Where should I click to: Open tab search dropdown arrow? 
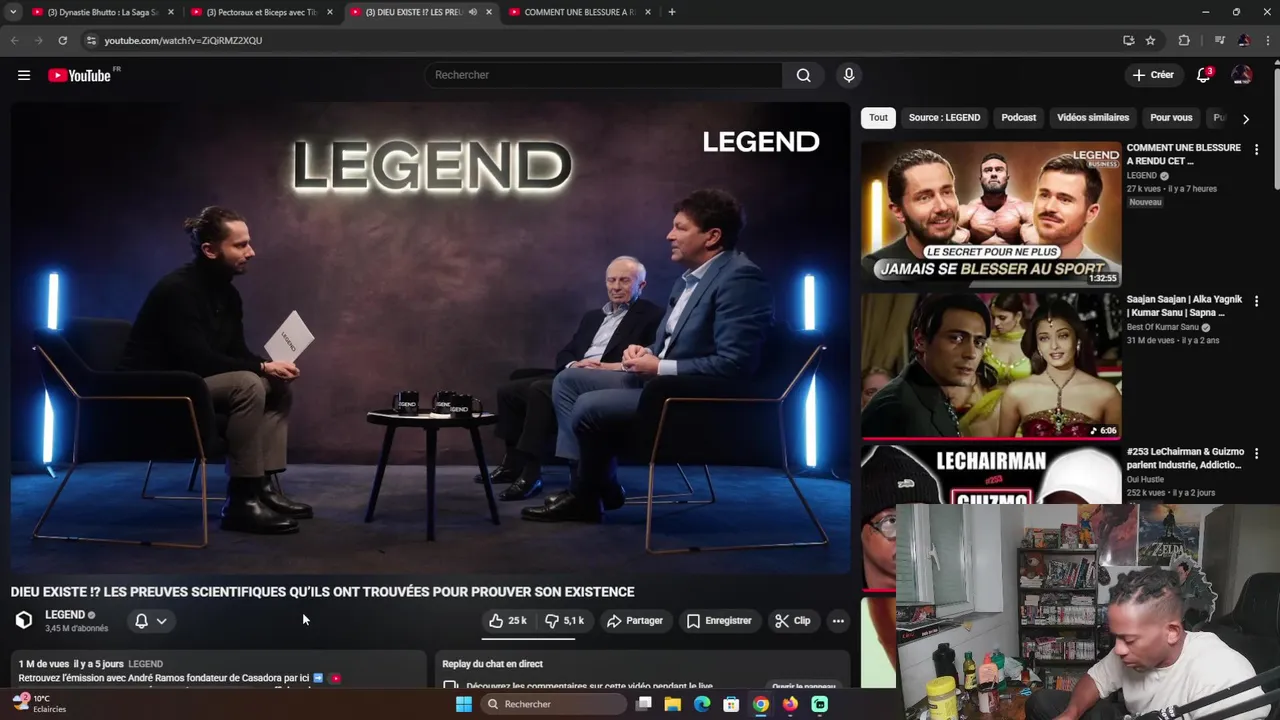[x=13, y=12]
